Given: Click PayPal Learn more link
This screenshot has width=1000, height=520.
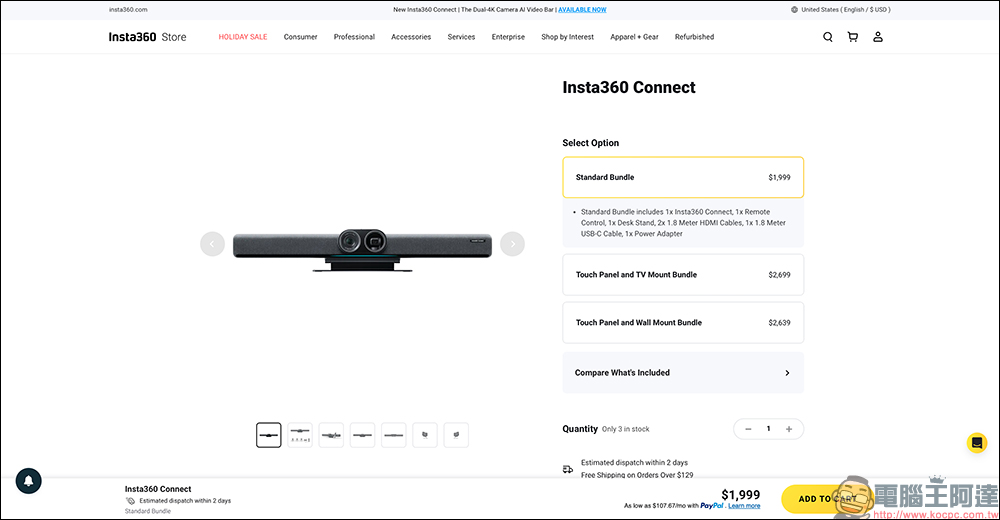Looking at the screenshot, I should (x=744, y=506).
